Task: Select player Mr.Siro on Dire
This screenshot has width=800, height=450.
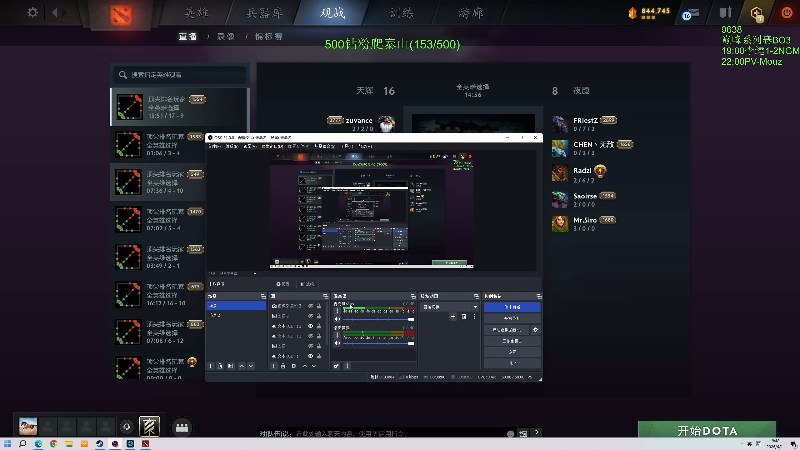Action: (585, 220)
